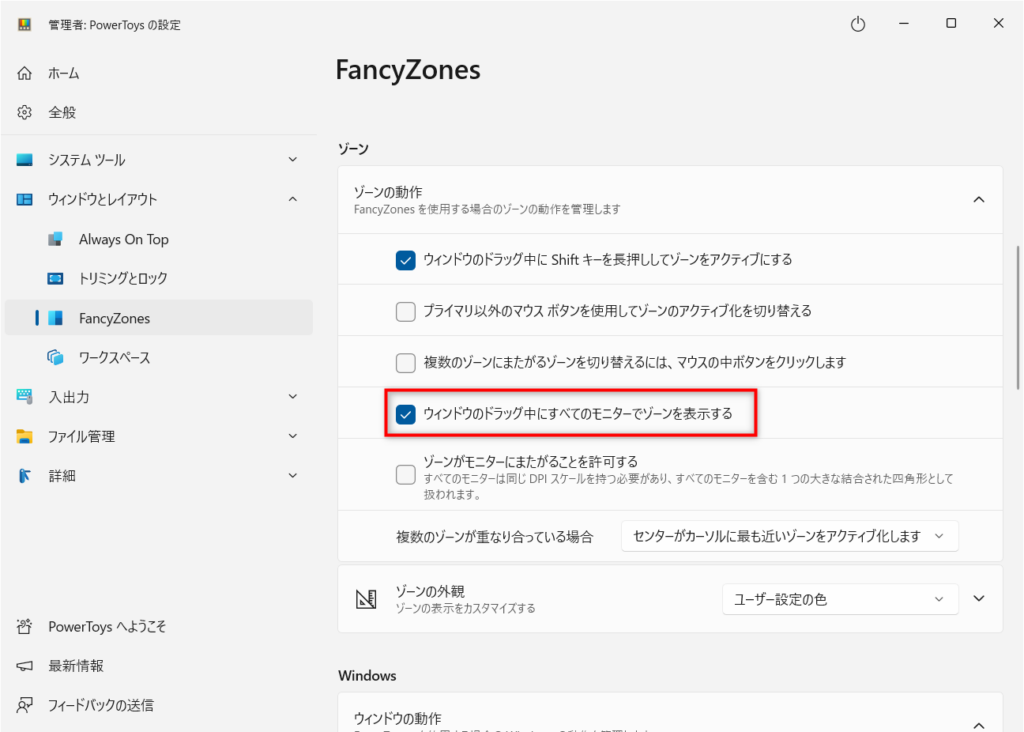Open センターがカーソルに最も近いゾーン dropdown
This screenshot has height=732, width=1024.
point(789,536)
